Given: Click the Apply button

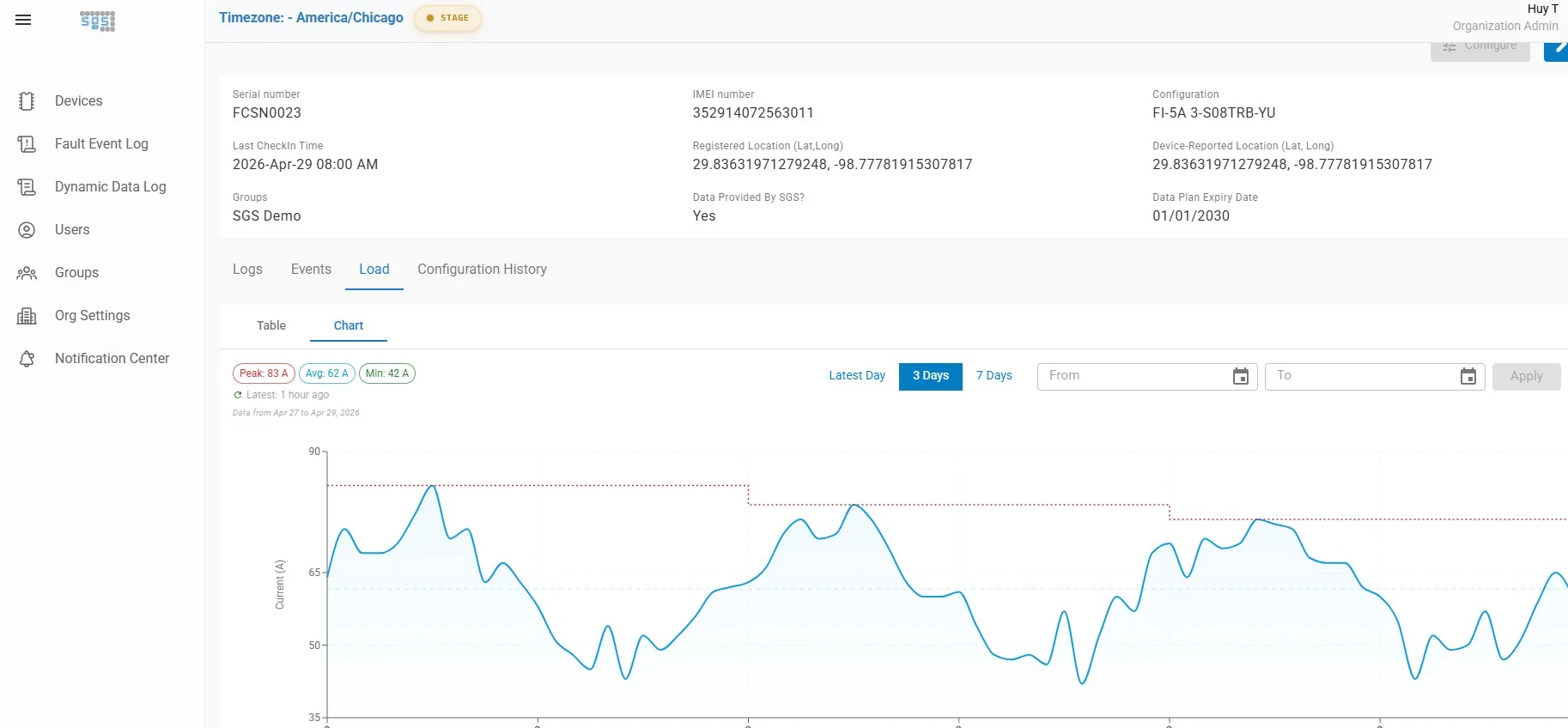Looking at the screenshot, I should [x=1526, y=376].
